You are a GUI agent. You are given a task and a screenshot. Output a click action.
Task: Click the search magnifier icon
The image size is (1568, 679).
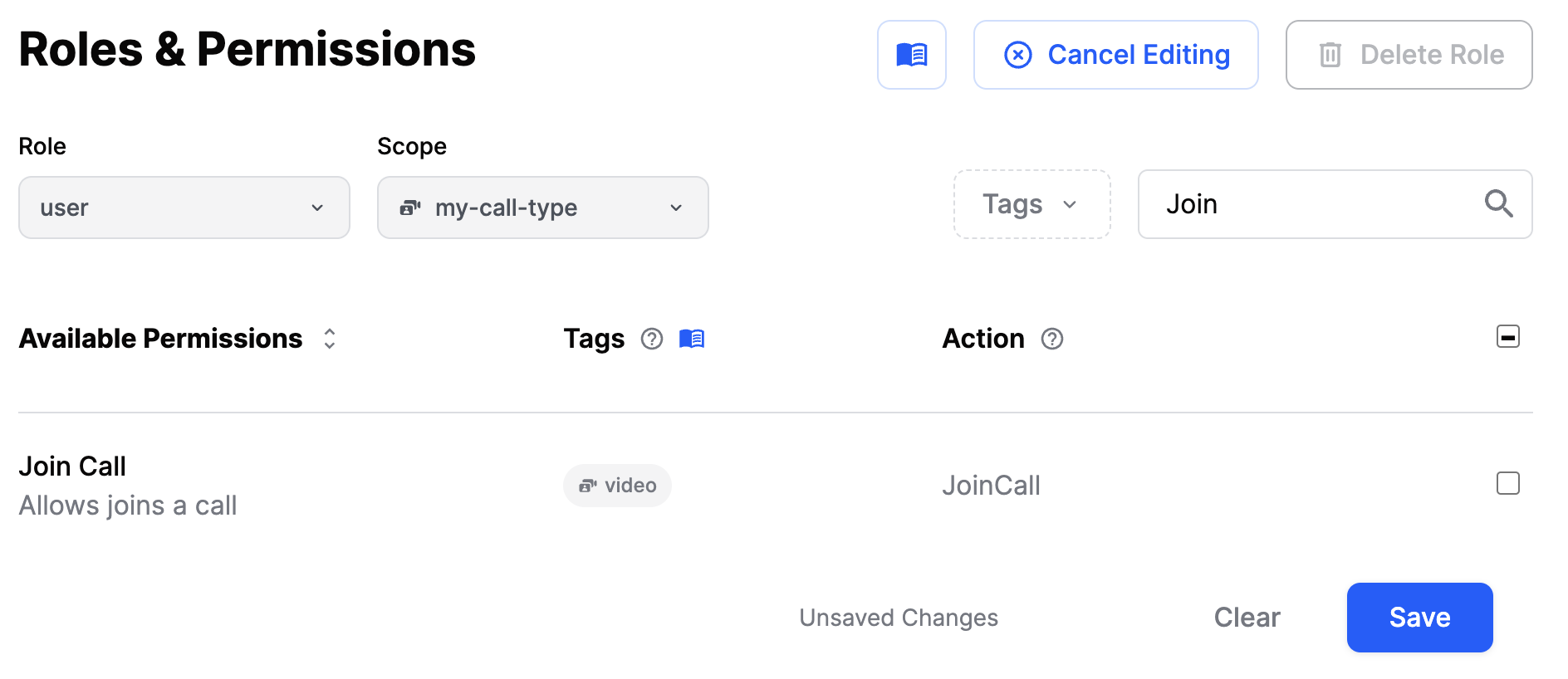tap(1499, 204)
